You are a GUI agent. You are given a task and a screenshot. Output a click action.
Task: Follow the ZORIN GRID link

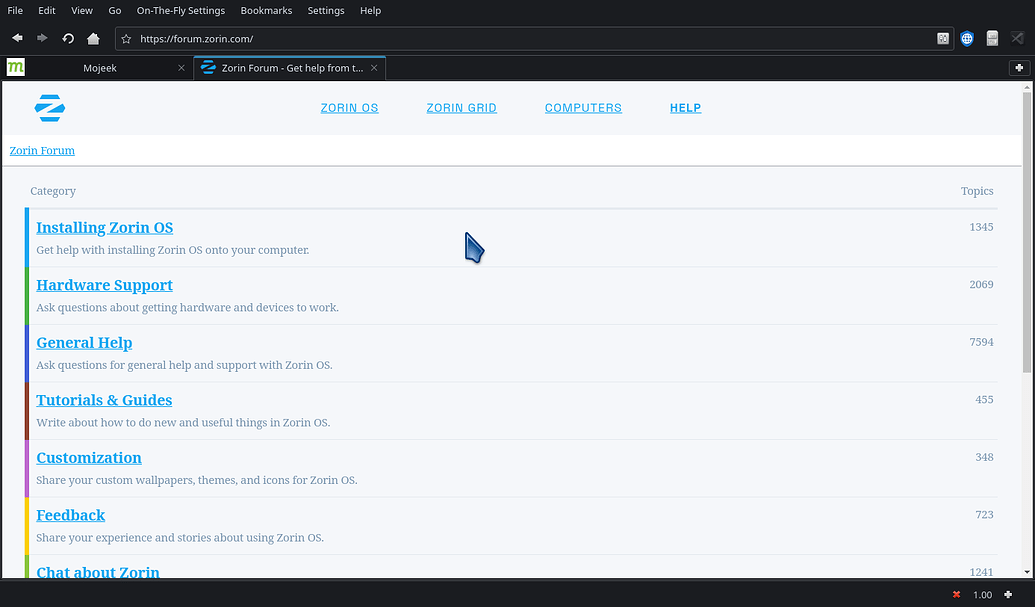click(x=461, y=107)
